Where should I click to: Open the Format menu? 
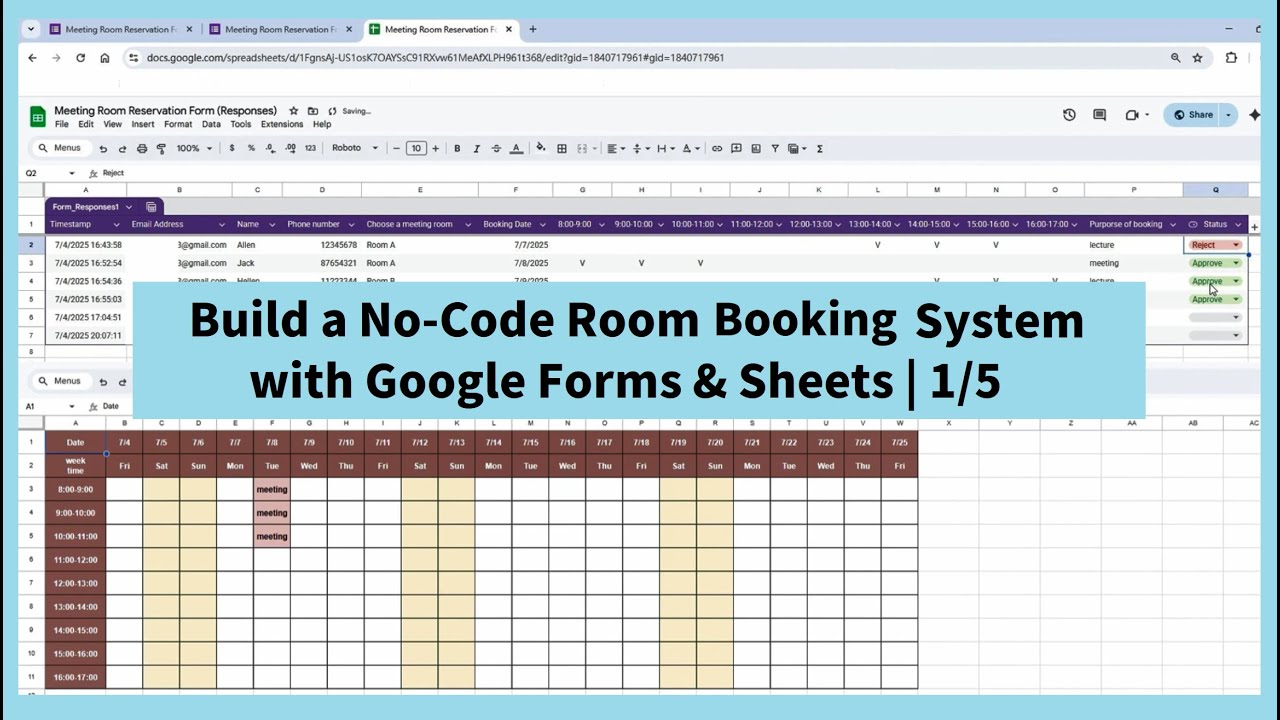(178, 125)
